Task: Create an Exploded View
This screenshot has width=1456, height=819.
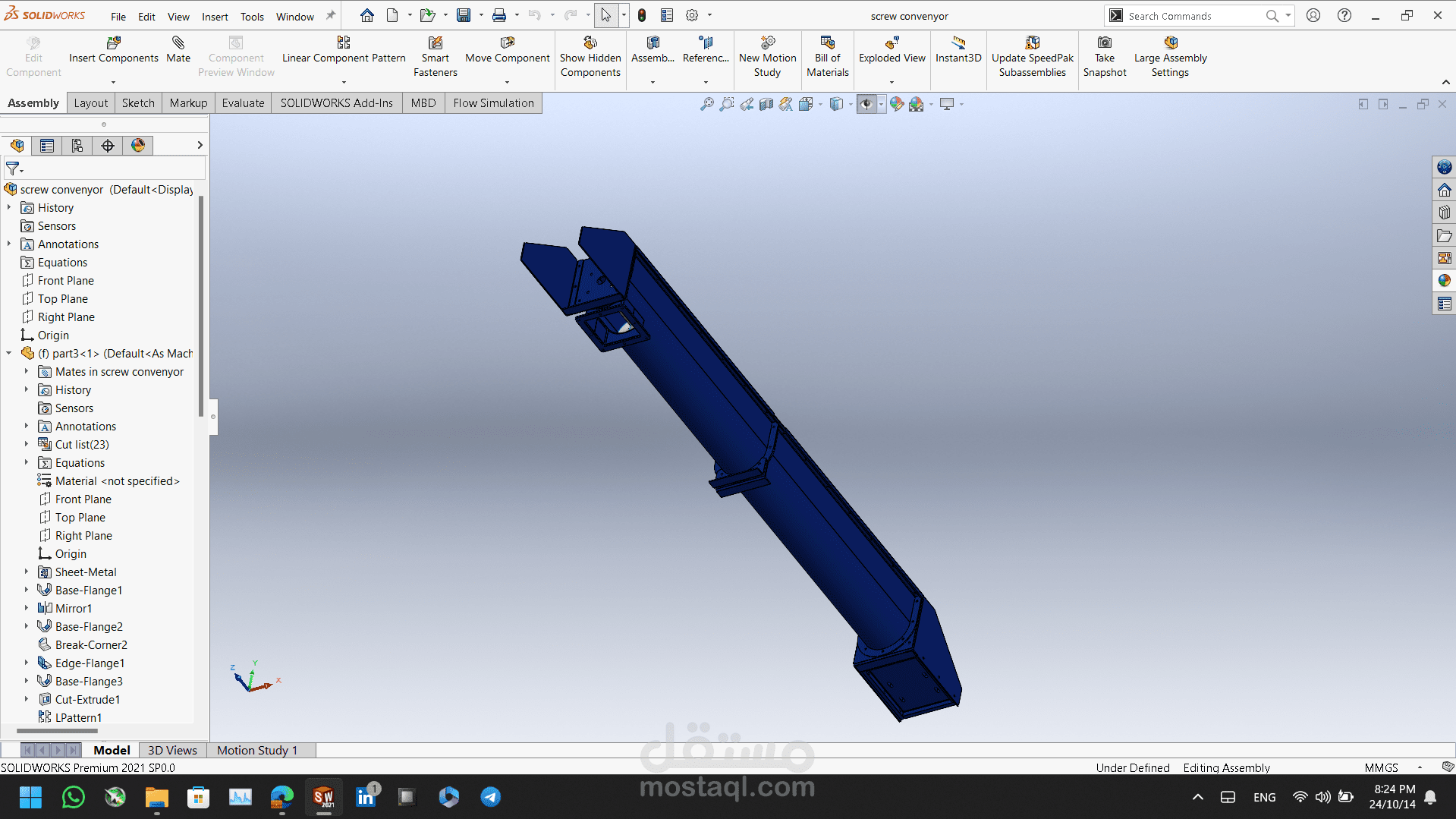Action: point(892,50)
